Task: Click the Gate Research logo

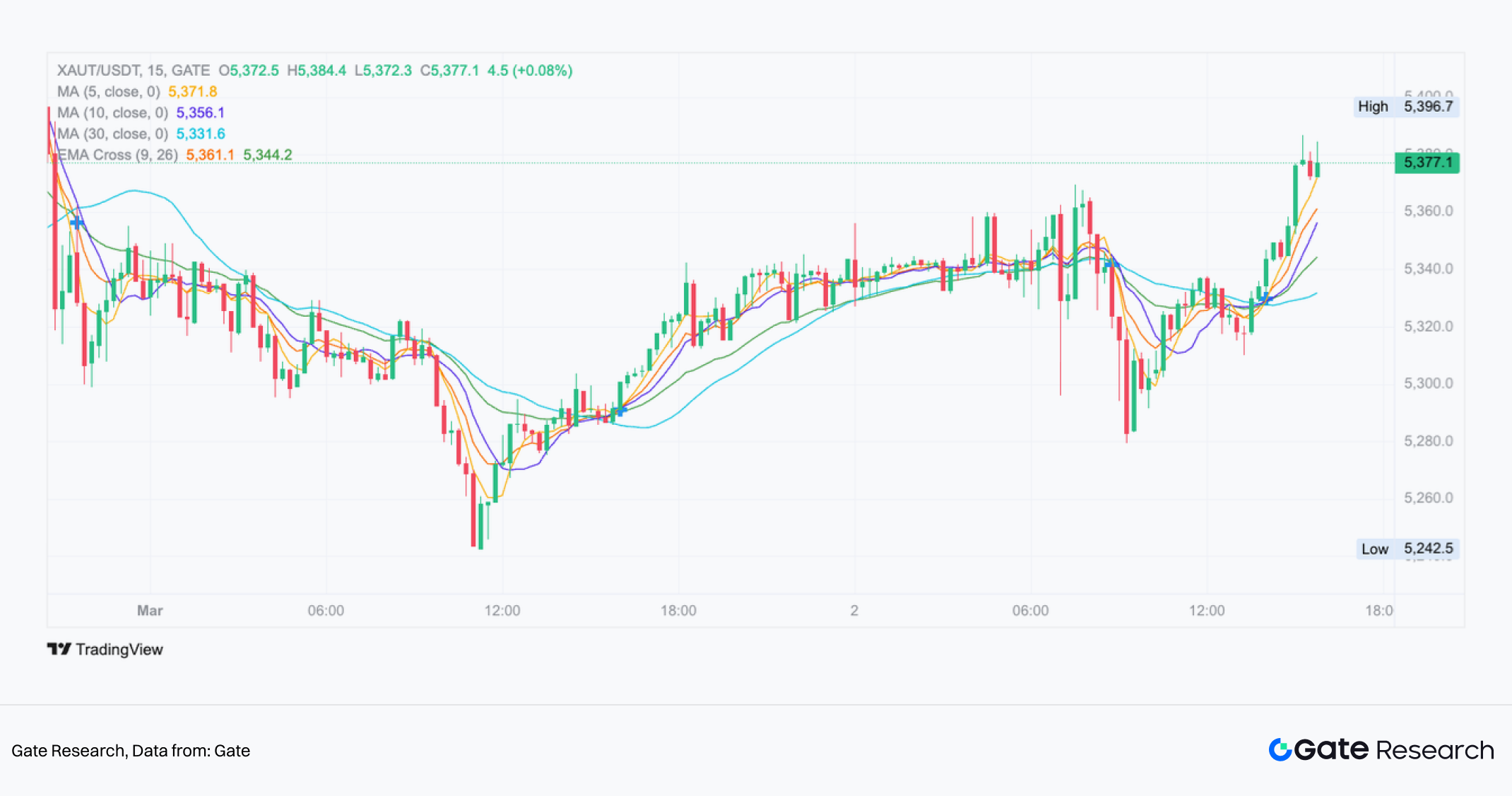Action: [x=1381, y=750]
